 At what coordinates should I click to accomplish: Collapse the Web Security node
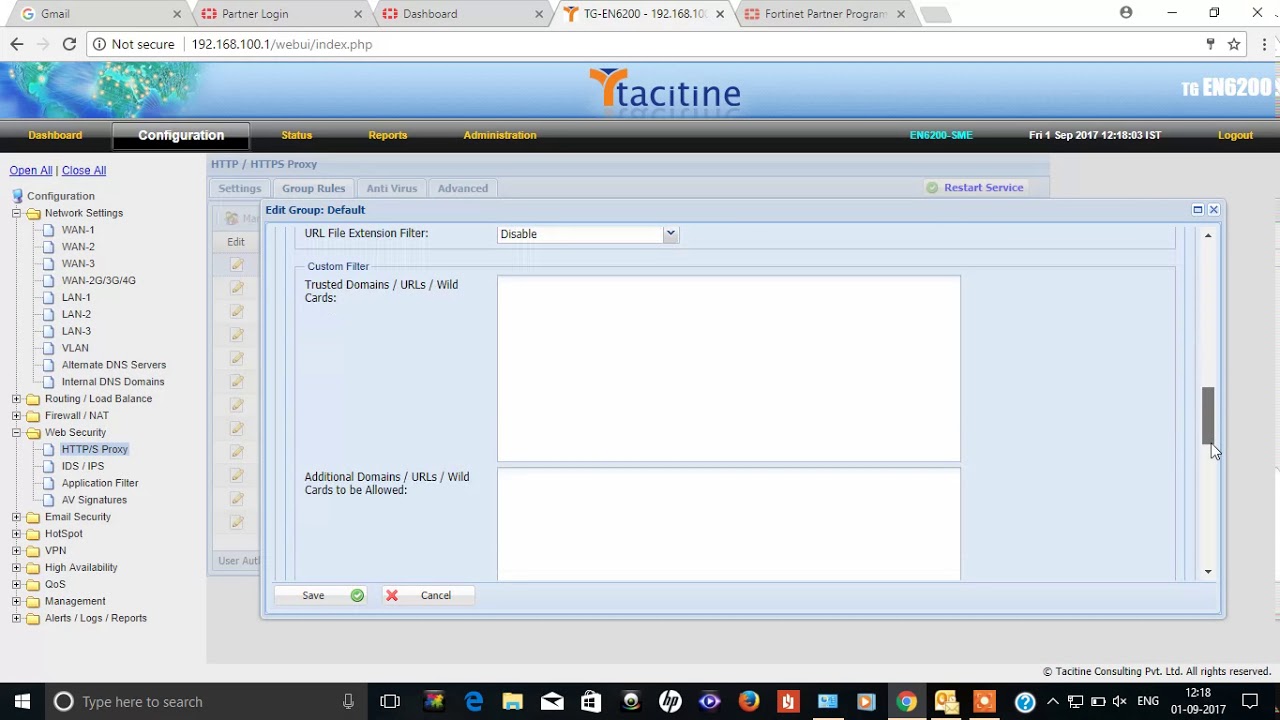click(x=16, y=433)
